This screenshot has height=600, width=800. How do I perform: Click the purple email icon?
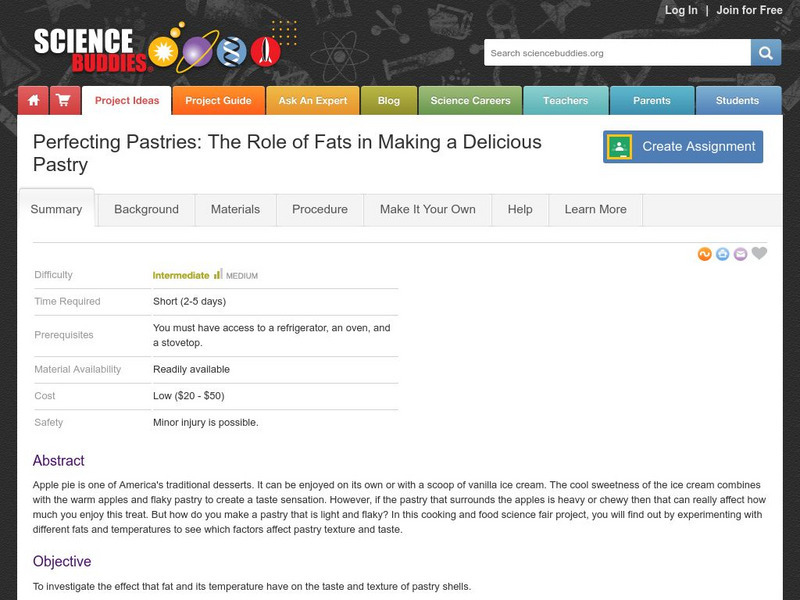740,254
